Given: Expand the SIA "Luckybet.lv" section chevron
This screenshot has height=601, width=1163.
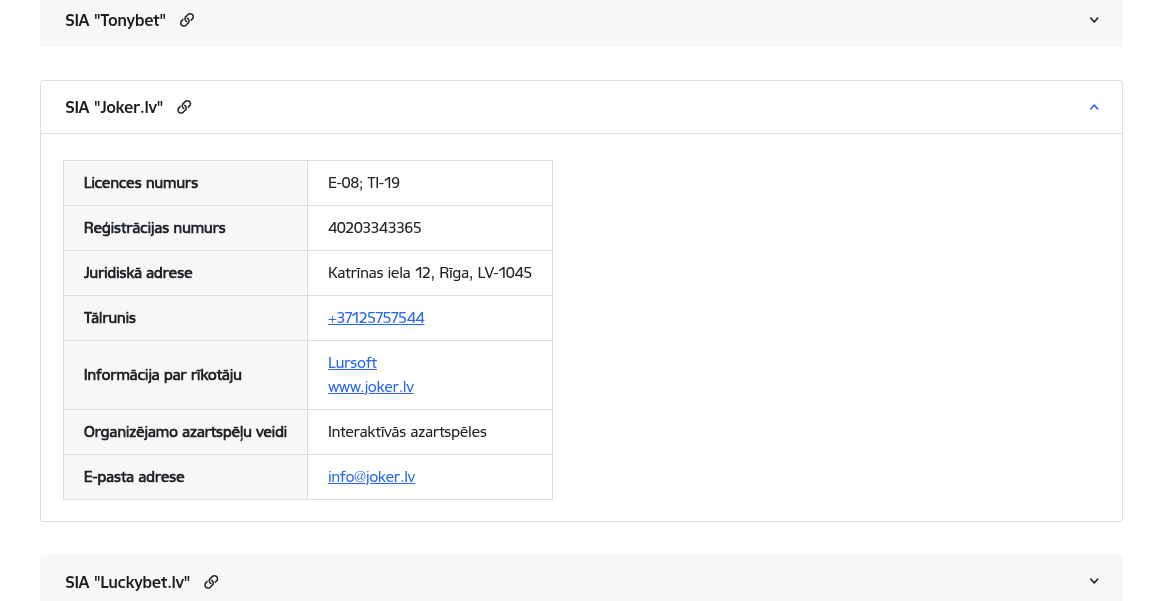Looking at the screenshot, I should coord(1094,581).
